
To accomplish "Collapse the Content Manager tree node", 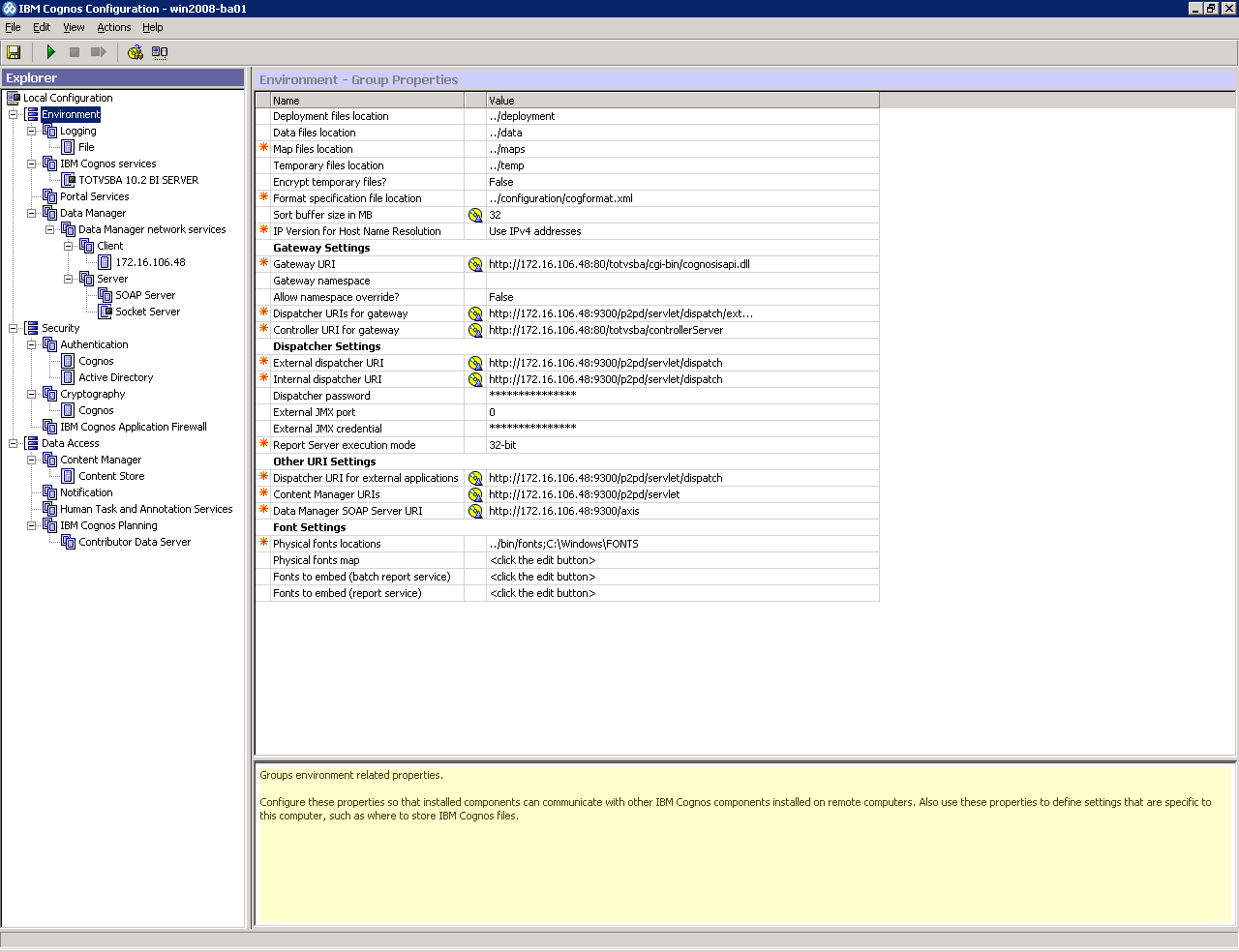I will point(32,460).
